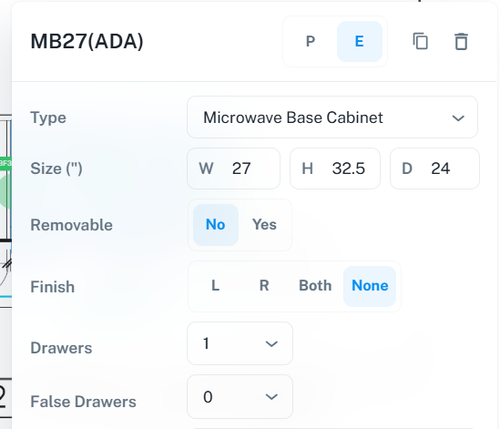
Task: Open the False Drawers dropdown
Action: [240, 397]
